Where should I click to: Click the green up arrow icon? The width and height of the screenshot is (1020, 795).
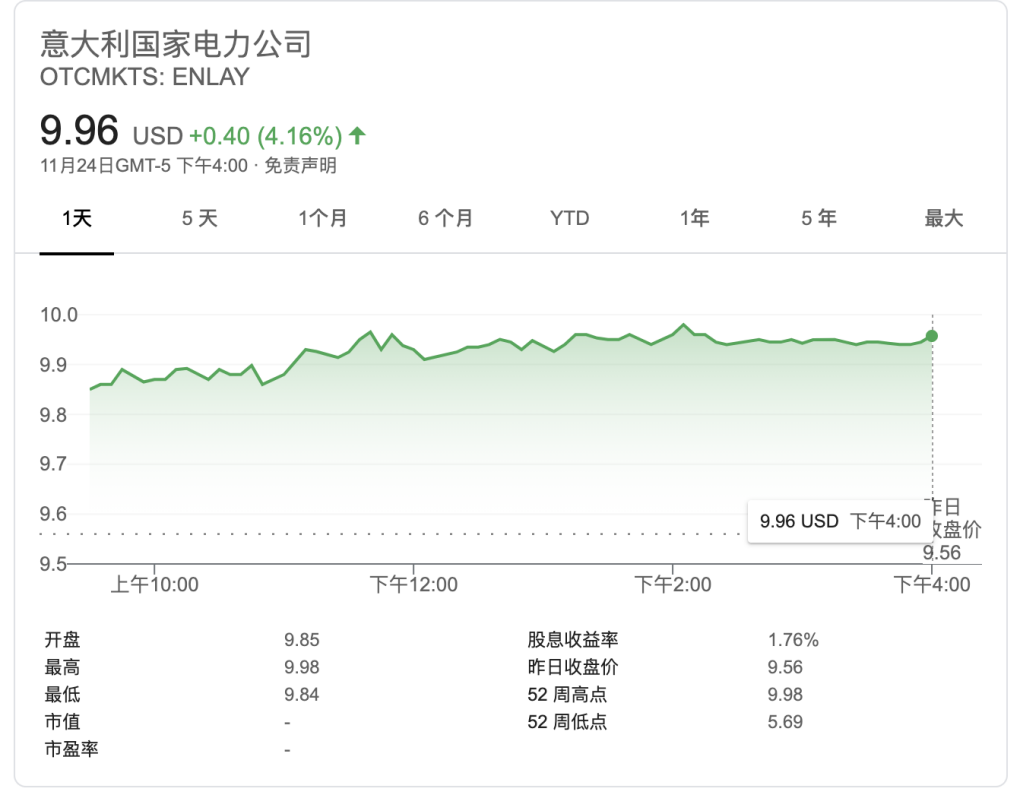pos(358,135)
